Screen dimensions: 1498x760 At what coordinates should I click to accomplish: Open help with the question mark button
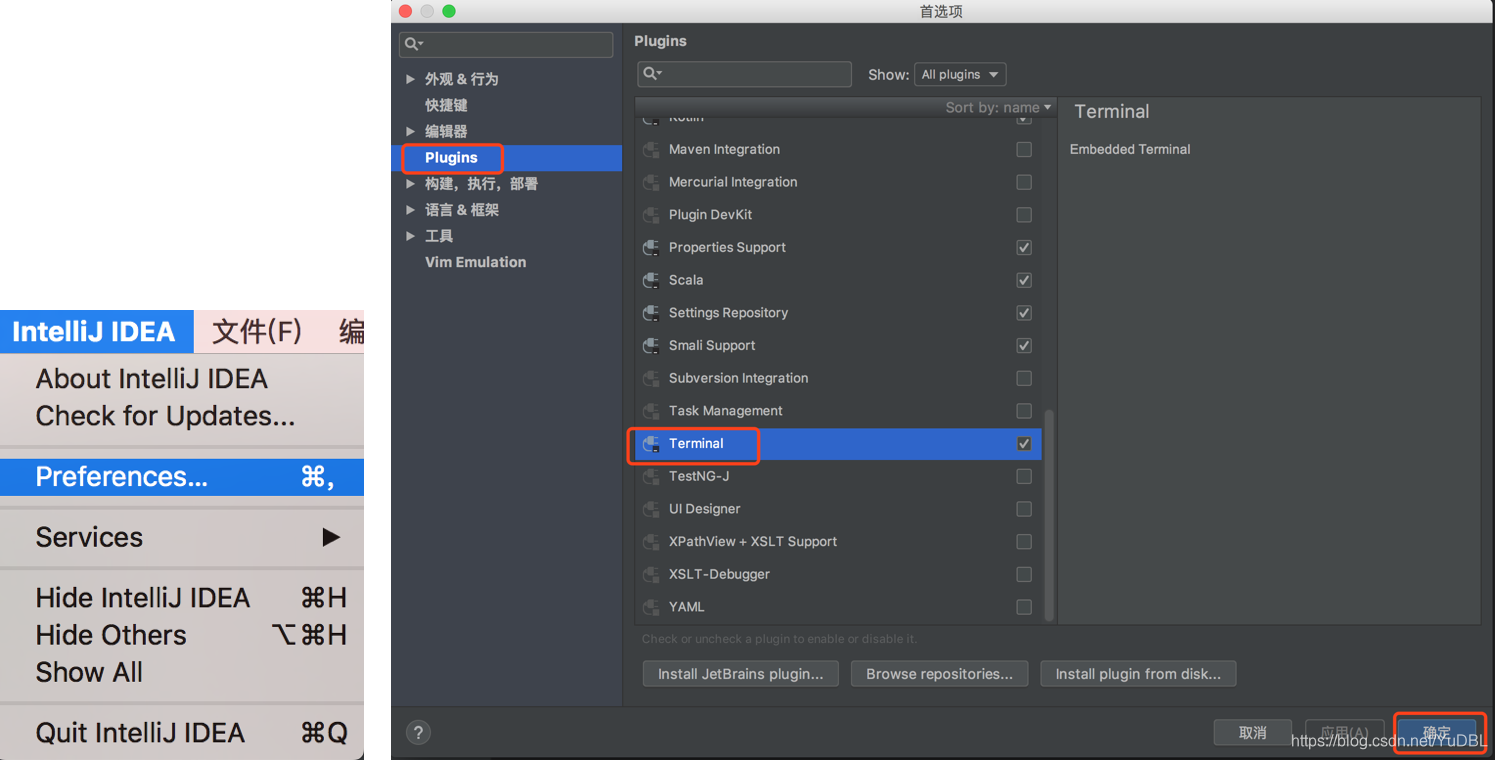point(419,732)
